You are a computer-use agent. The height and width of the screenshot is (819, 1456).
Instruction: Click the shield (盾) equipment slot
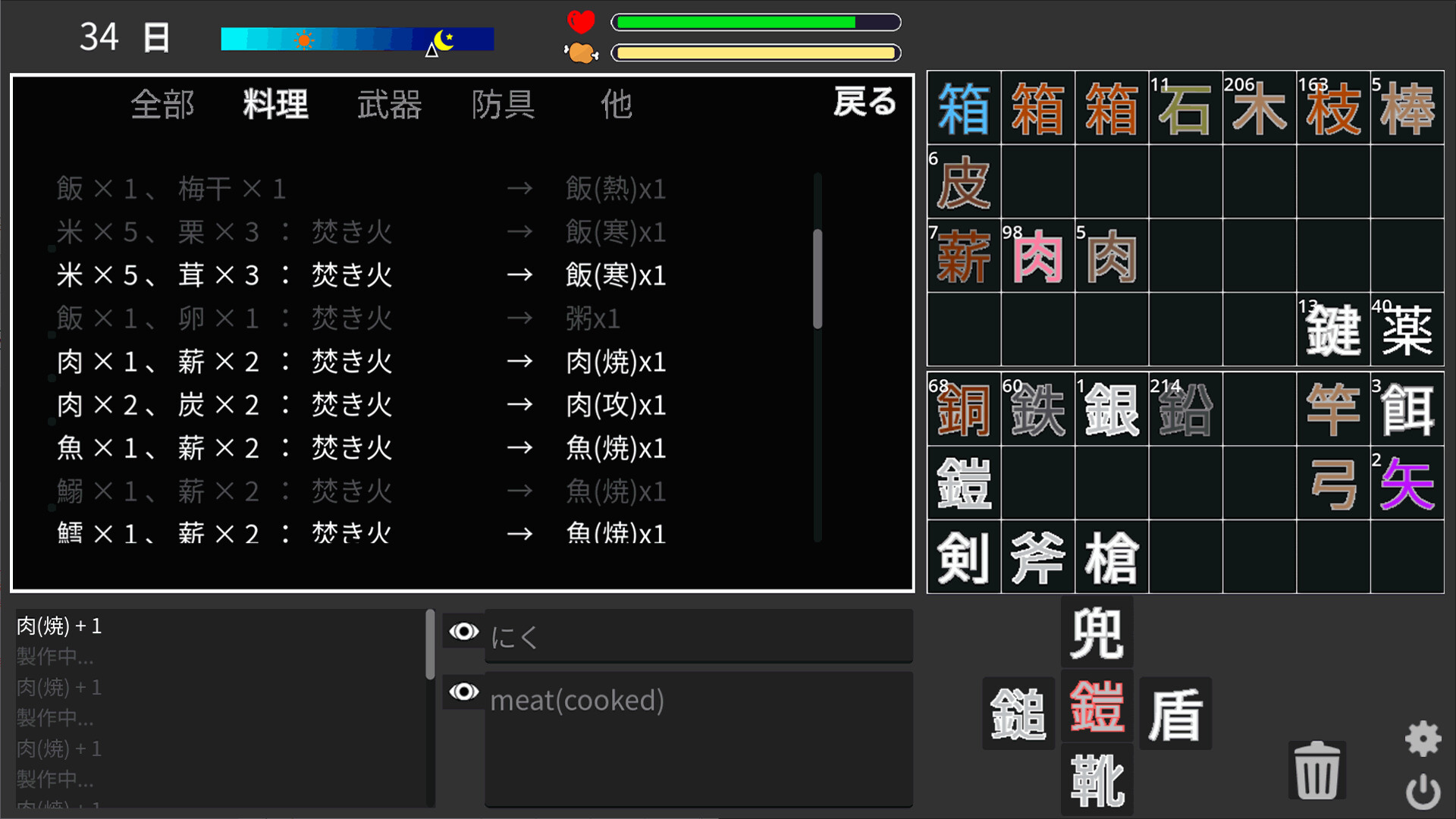1175,713
